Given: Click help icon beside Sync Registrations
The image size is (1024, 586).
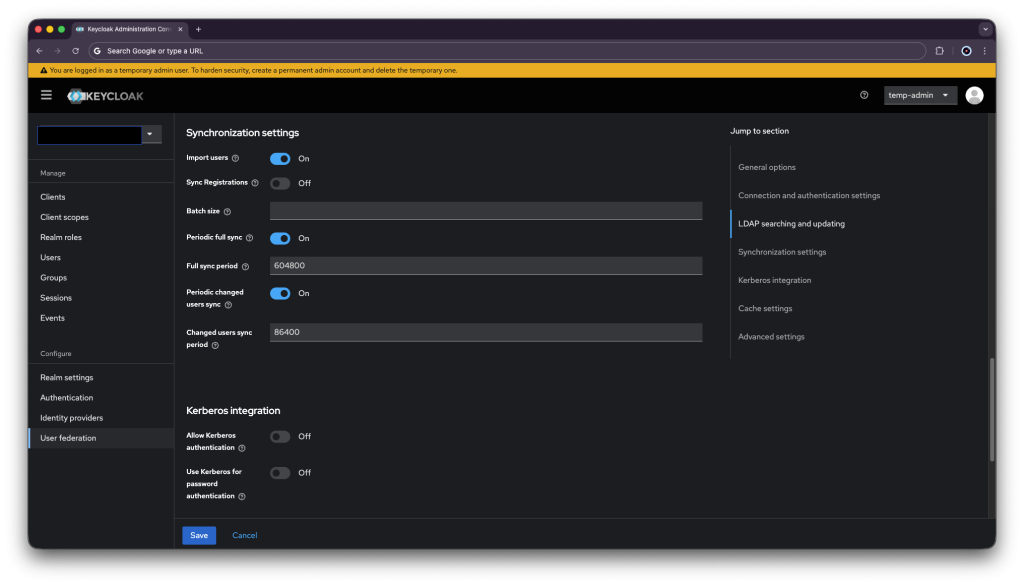Looking at the screenshot, I should click(x=255, y=183).
